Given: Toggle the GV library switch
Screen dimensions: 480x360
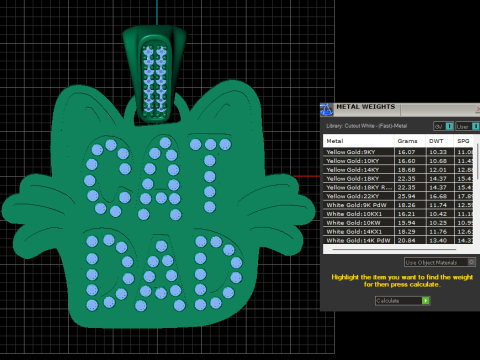Looking at the screenshot, I should point(443,126).
